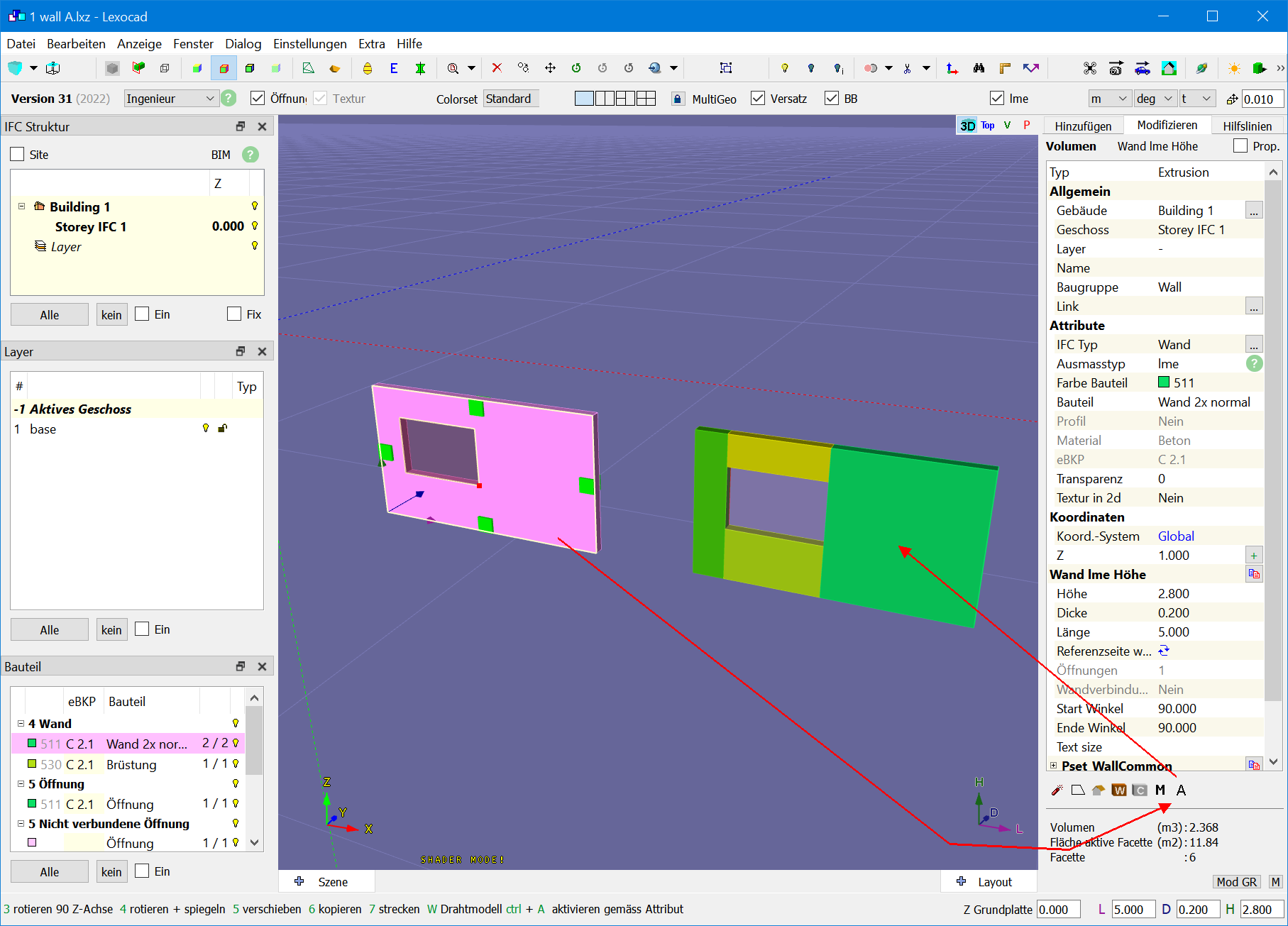Enable the Site checkbox
This screenshot has height=926, width=1288.
(x=18, y=155)
